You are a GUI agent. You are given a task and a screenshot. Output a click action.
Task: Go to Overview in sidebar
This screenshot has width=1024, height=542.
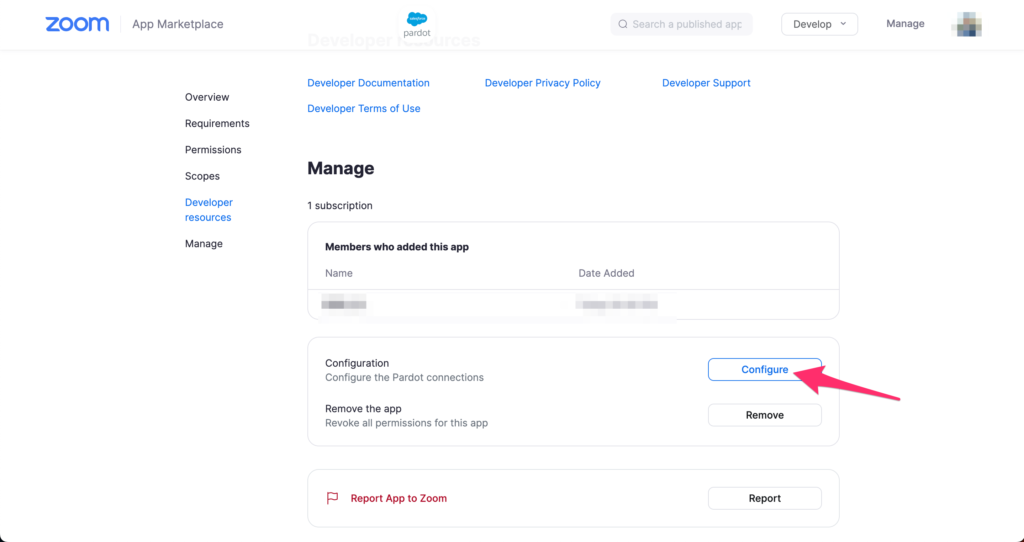[207, 97]
